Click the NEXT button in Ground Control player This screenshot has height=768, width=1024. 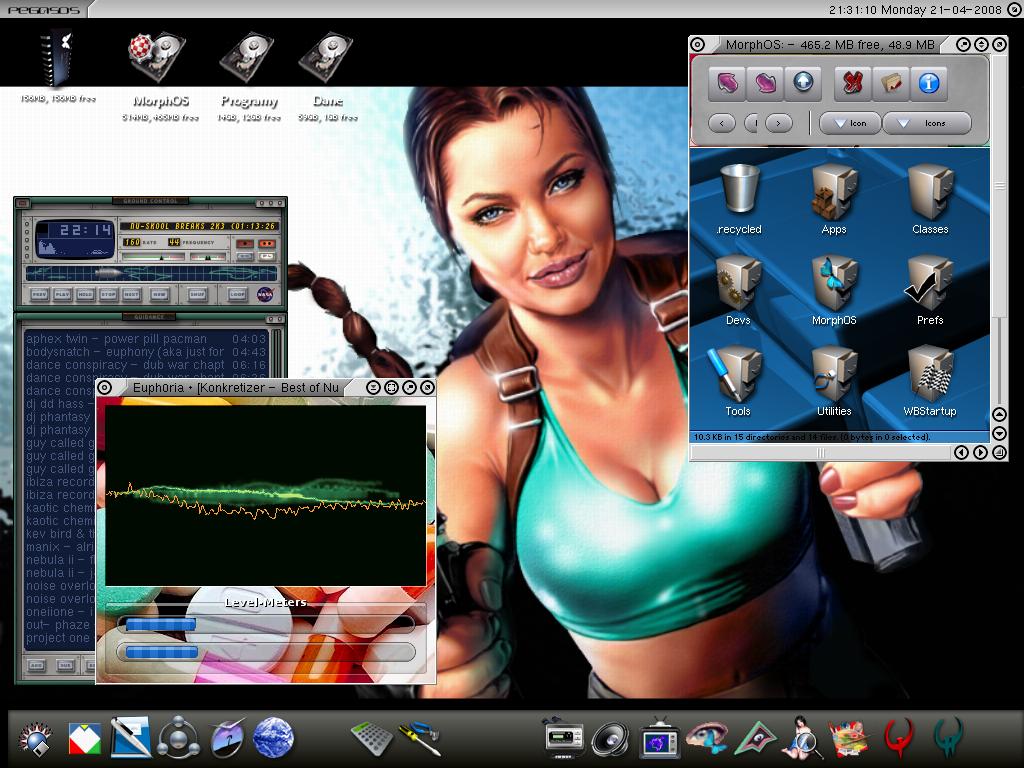tap(131, 295)
